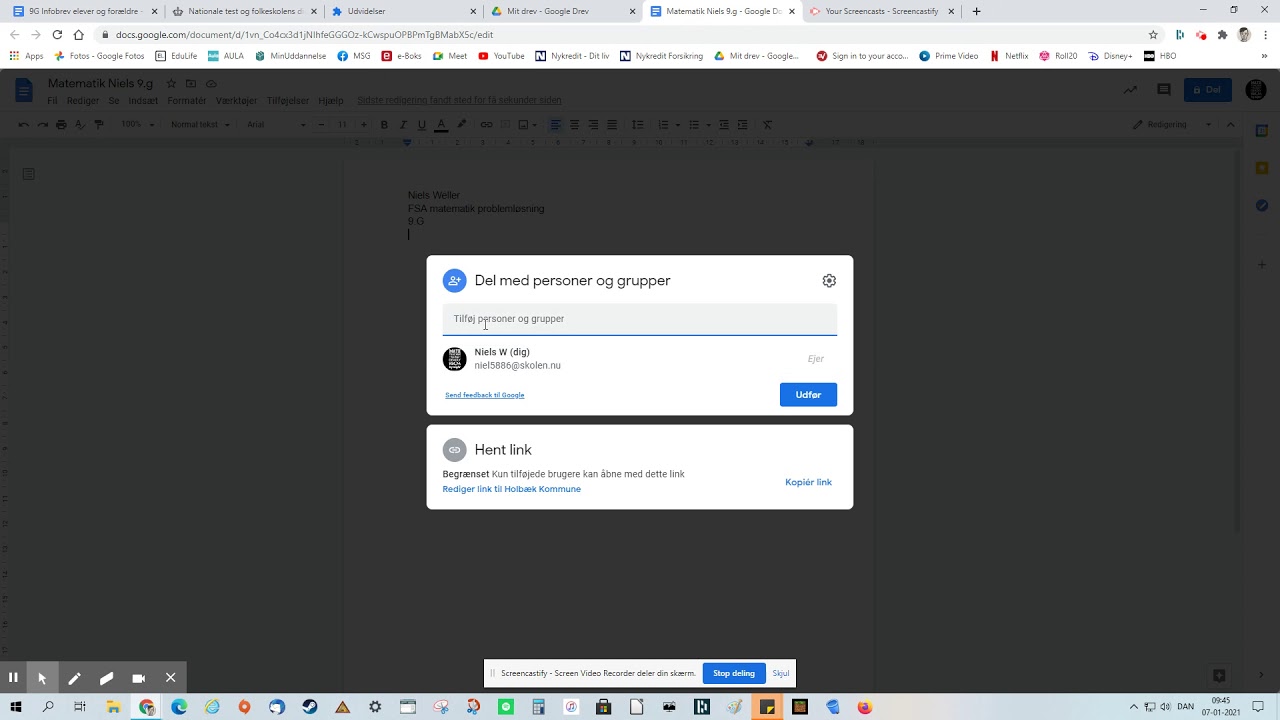
Task: Click the browser home icon
Action: click(78, 34)
